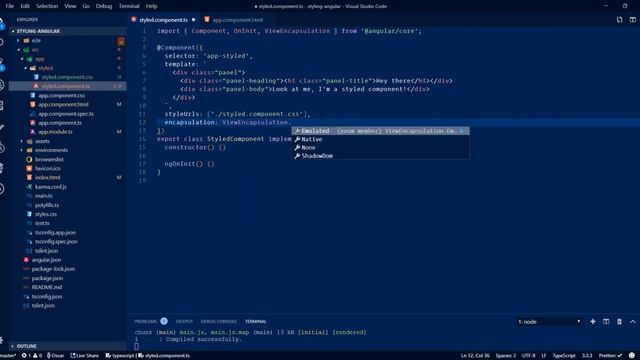
Task: Click the errors and warnings status indicator
Action: pos(32,356)
